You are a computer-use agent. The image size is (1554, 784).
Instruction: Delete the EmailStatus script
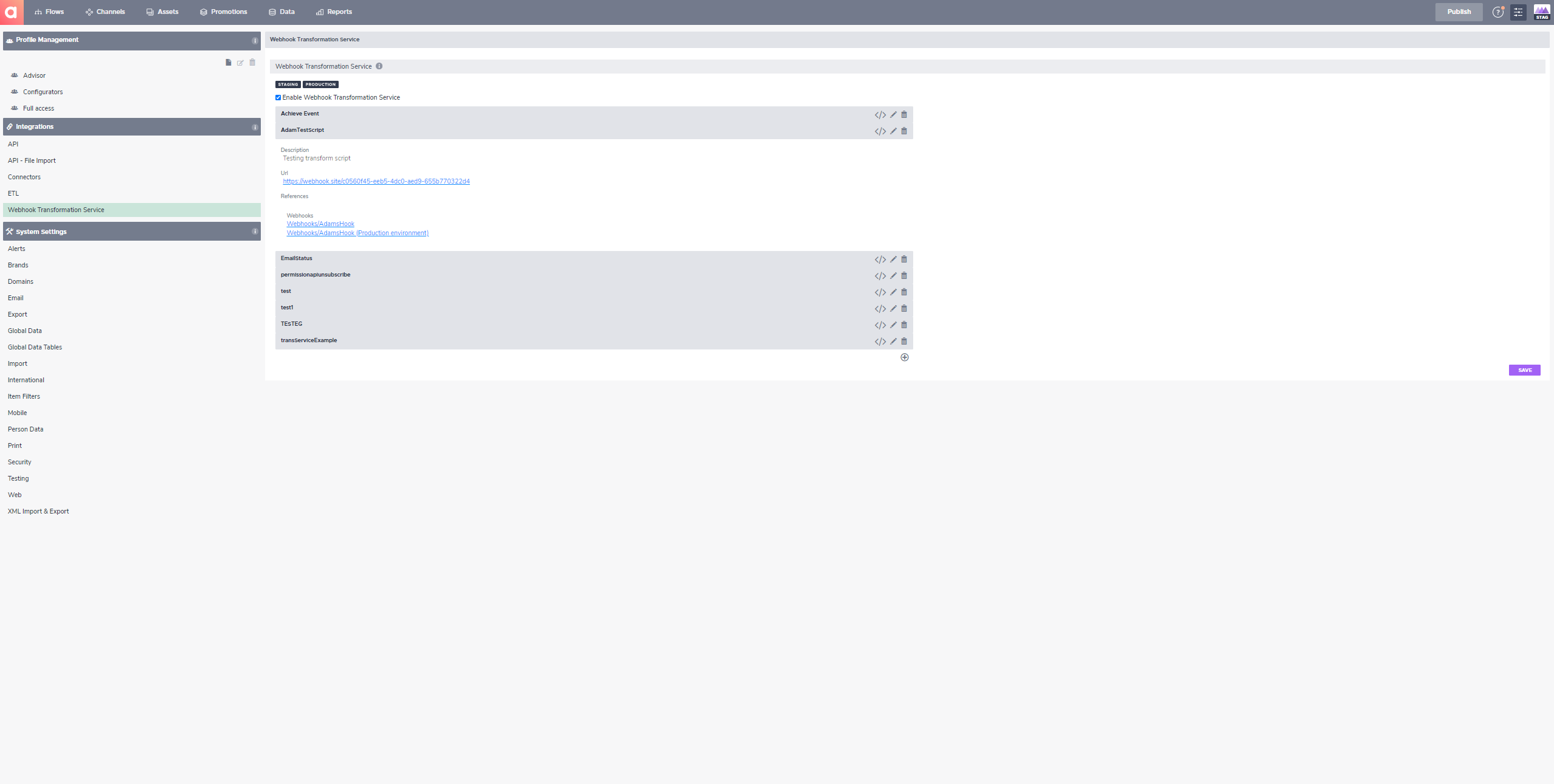[904, 260]
